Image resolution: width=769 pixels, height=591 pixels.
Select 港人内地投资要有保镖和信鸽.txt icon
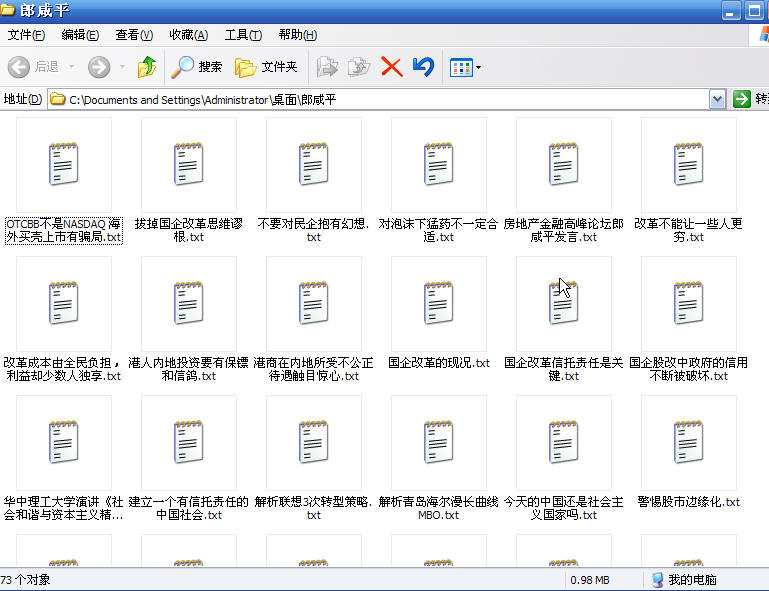click(189, 303)
